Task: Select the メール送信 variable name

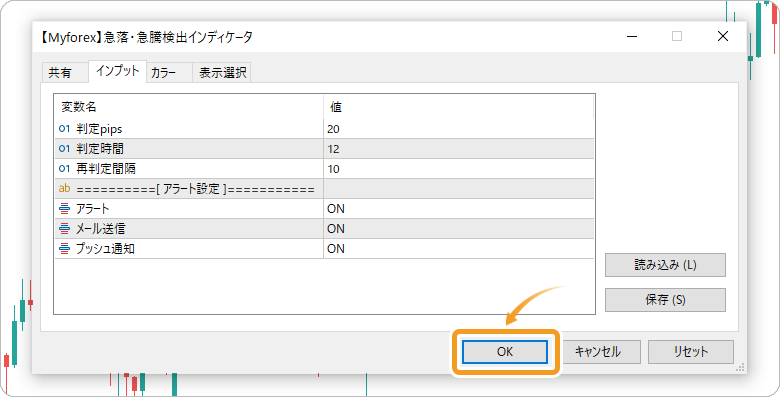Action: point(100,228)
